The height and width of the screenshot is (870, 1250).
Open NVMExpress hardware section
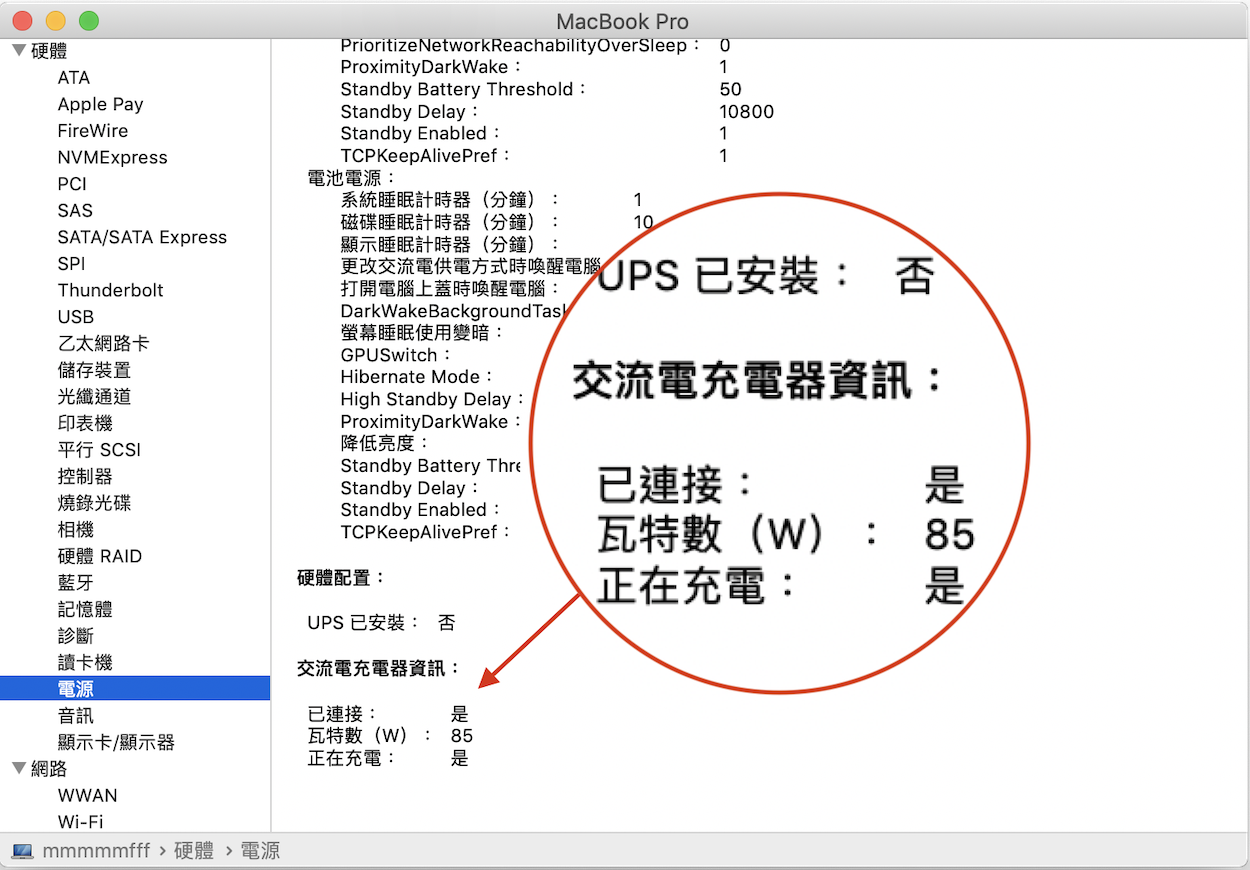coord(112,157)
